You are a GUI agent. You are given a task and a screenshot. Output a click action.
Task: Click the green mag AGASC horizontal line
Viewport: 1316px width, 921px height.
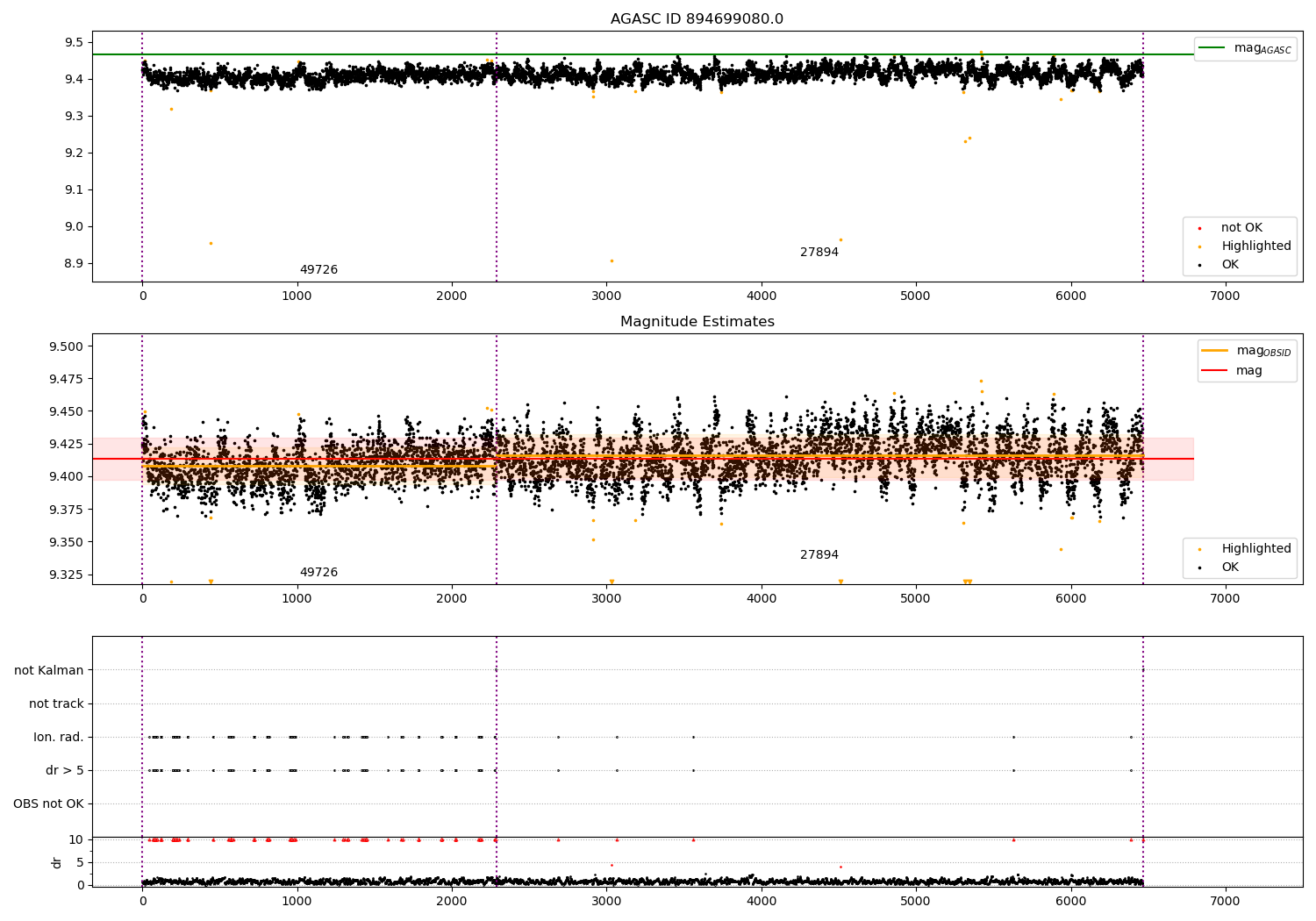click(643, 54)
